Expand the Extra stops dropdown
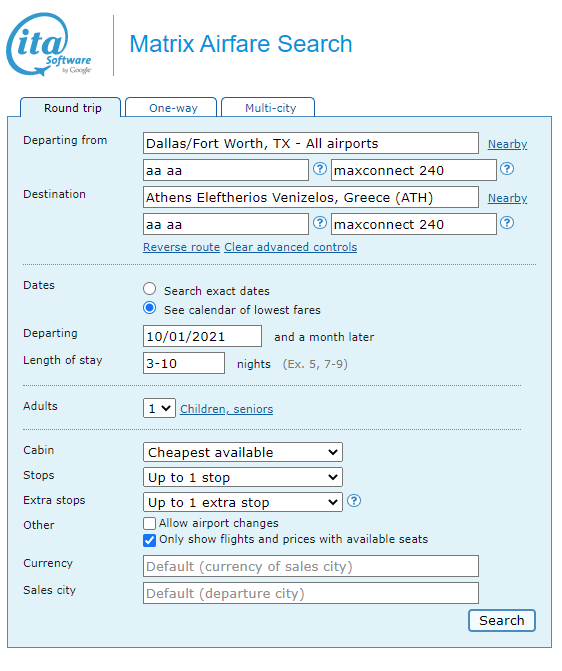Screen dimensions: 562x671 point(243,502)
